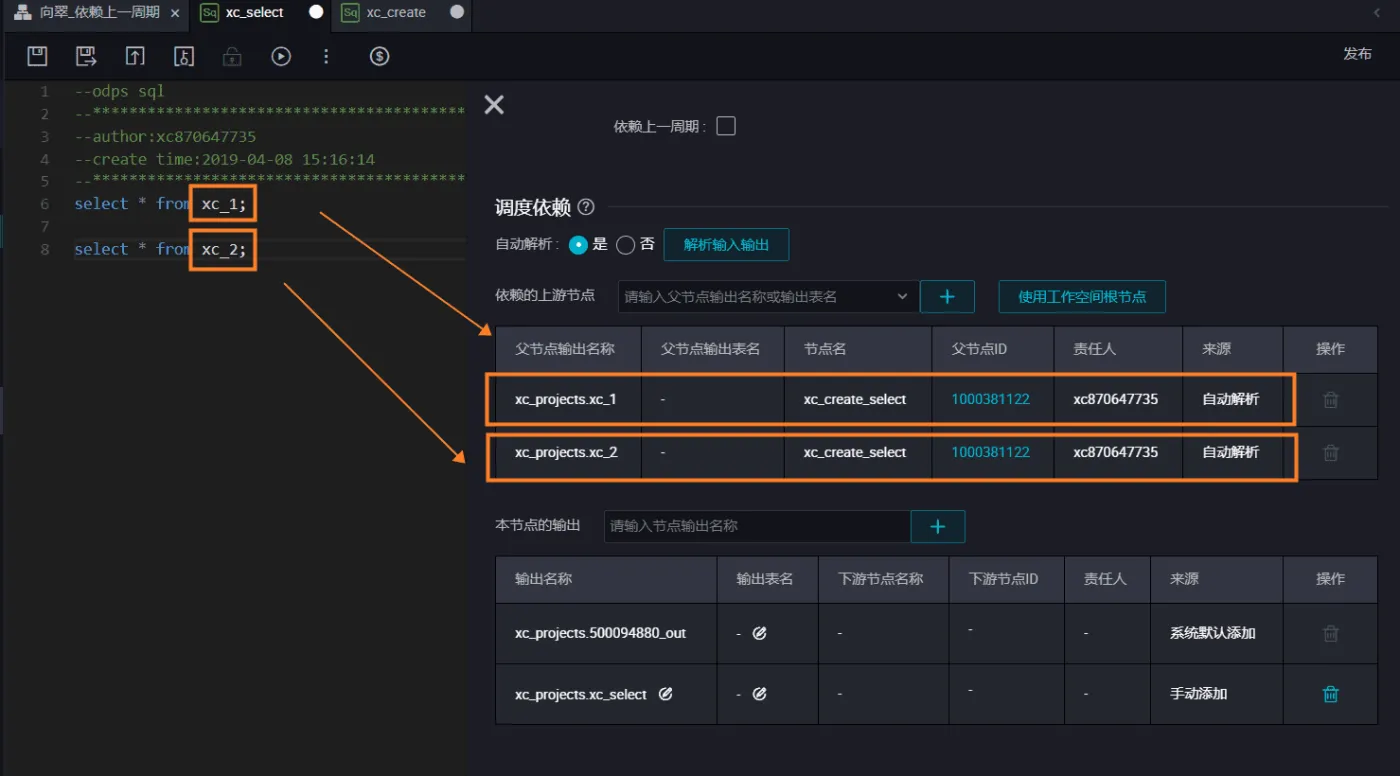Click the greyed-out unlock padlock icon
This screenshot has height=776, width=1400.
click(x=232, y=56)
